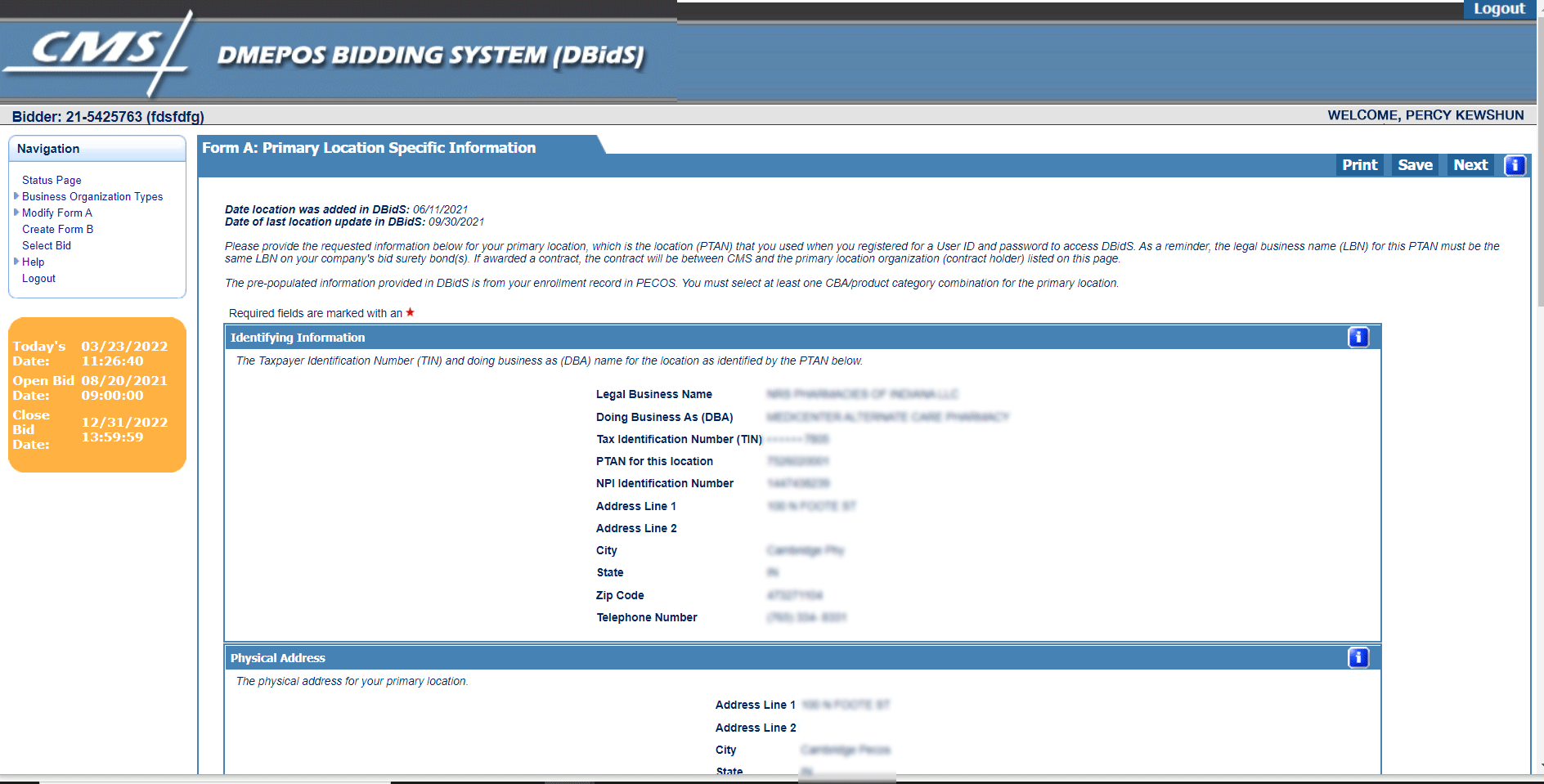Click the Logout button in the header
This screenshot has height=784, width=1544.
tap(1499, 9)
